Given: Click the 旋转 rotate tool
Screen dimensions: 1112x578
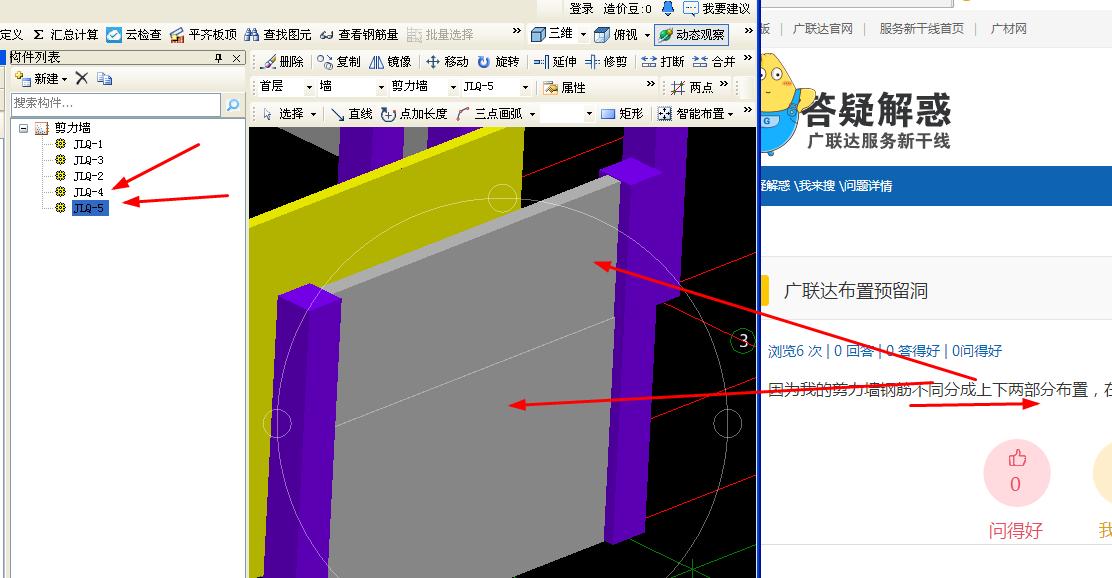Looking at the screenshot, I should pos(498,62).
